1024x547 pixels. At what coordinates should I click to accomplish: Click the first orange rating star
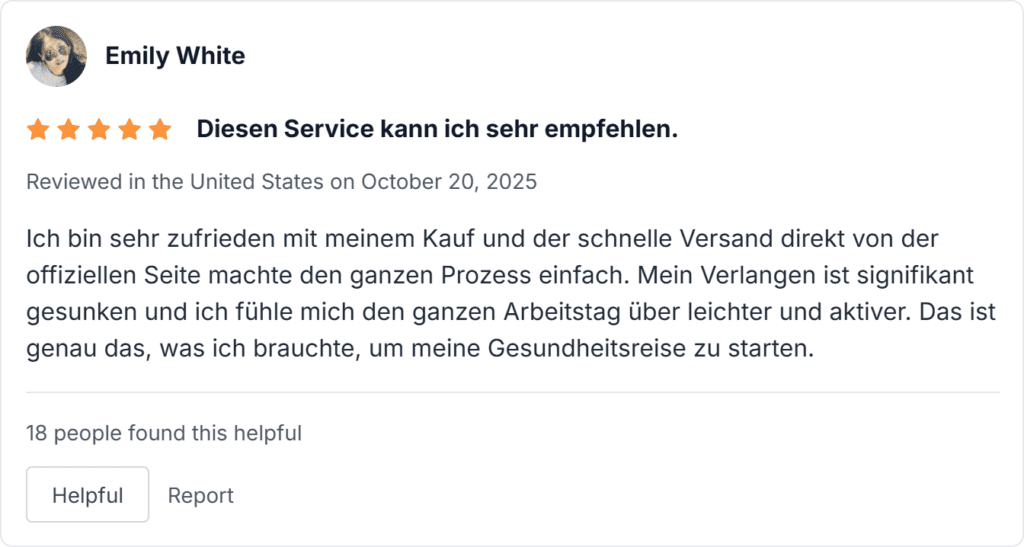tap(38, 130)
